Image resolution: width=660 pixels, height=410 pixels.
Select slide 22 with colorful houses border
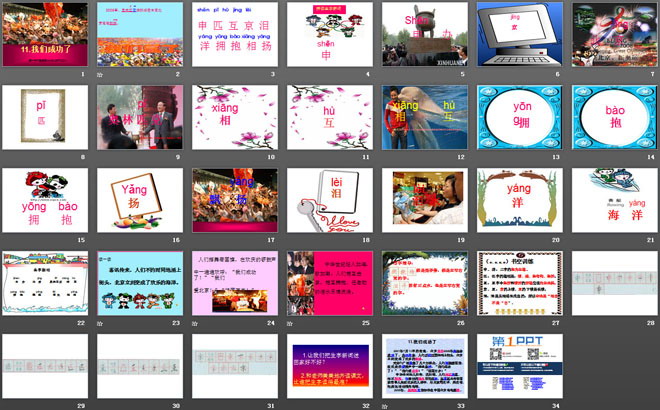(45, 283)
